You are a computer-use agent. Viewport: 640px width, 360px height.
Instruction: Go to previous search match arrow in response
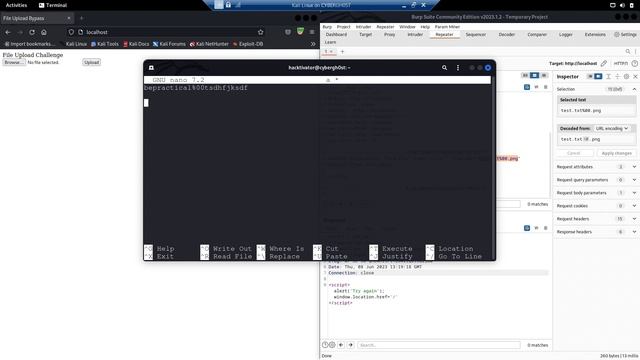pos(341,345)
